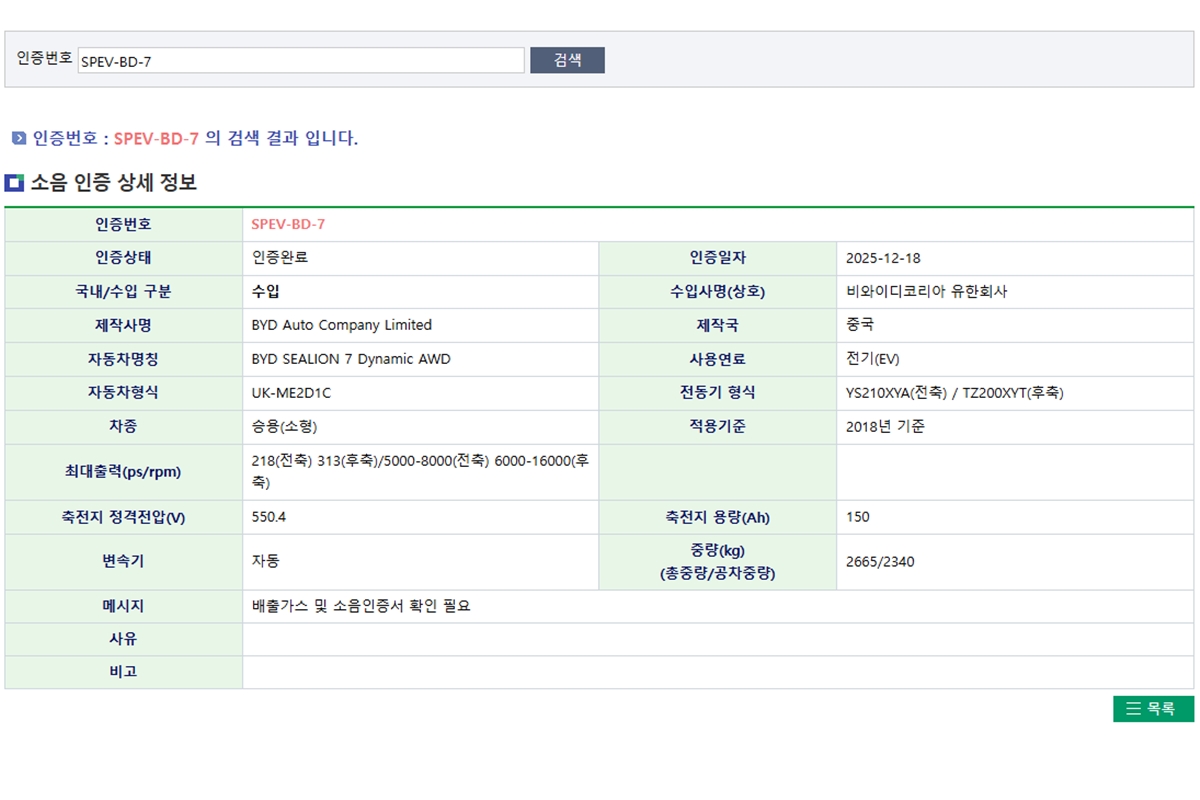The width and height of the screenshot is (1200, 800).
Task: Click the 변속기 label cell
Action: tap(123, 562)
